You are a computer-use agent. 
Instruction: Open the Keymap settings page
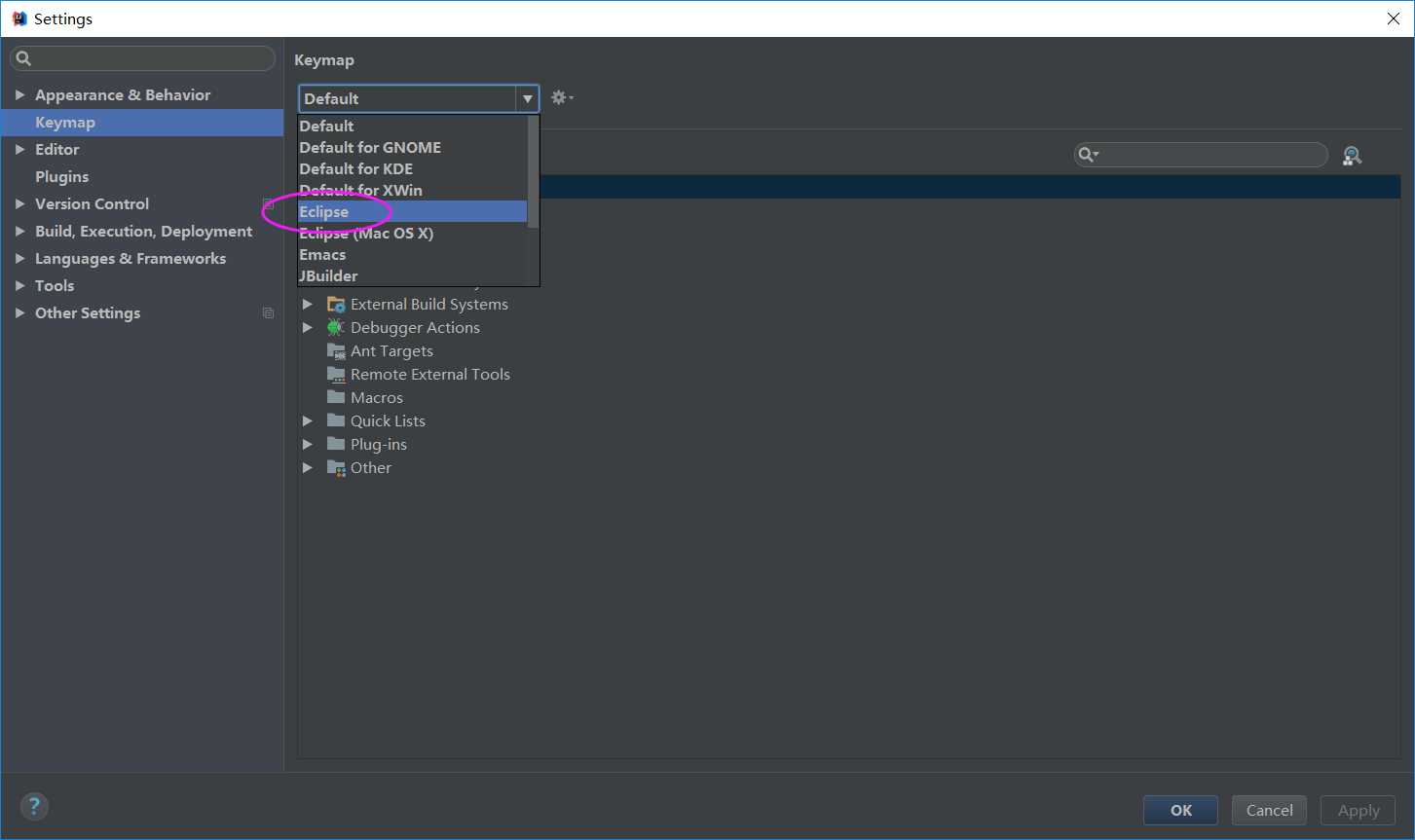point(142,123)
